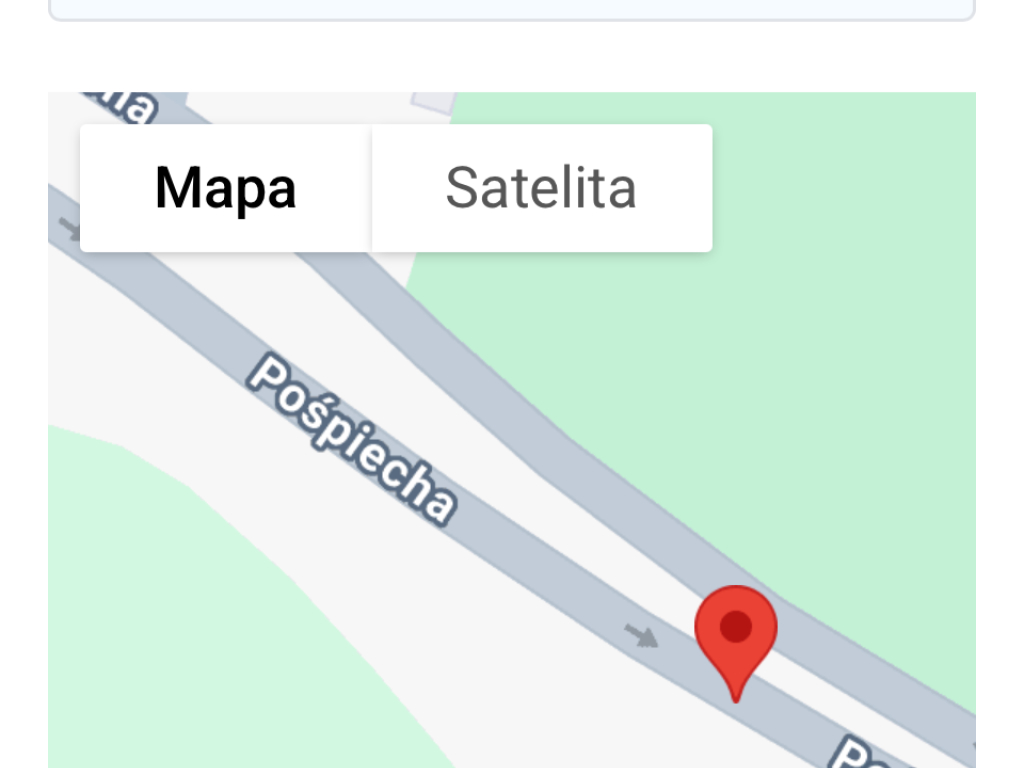Click the Pośpiecha street name label
This screenshot has width=1024, height=768.
(x=353, y=439)
